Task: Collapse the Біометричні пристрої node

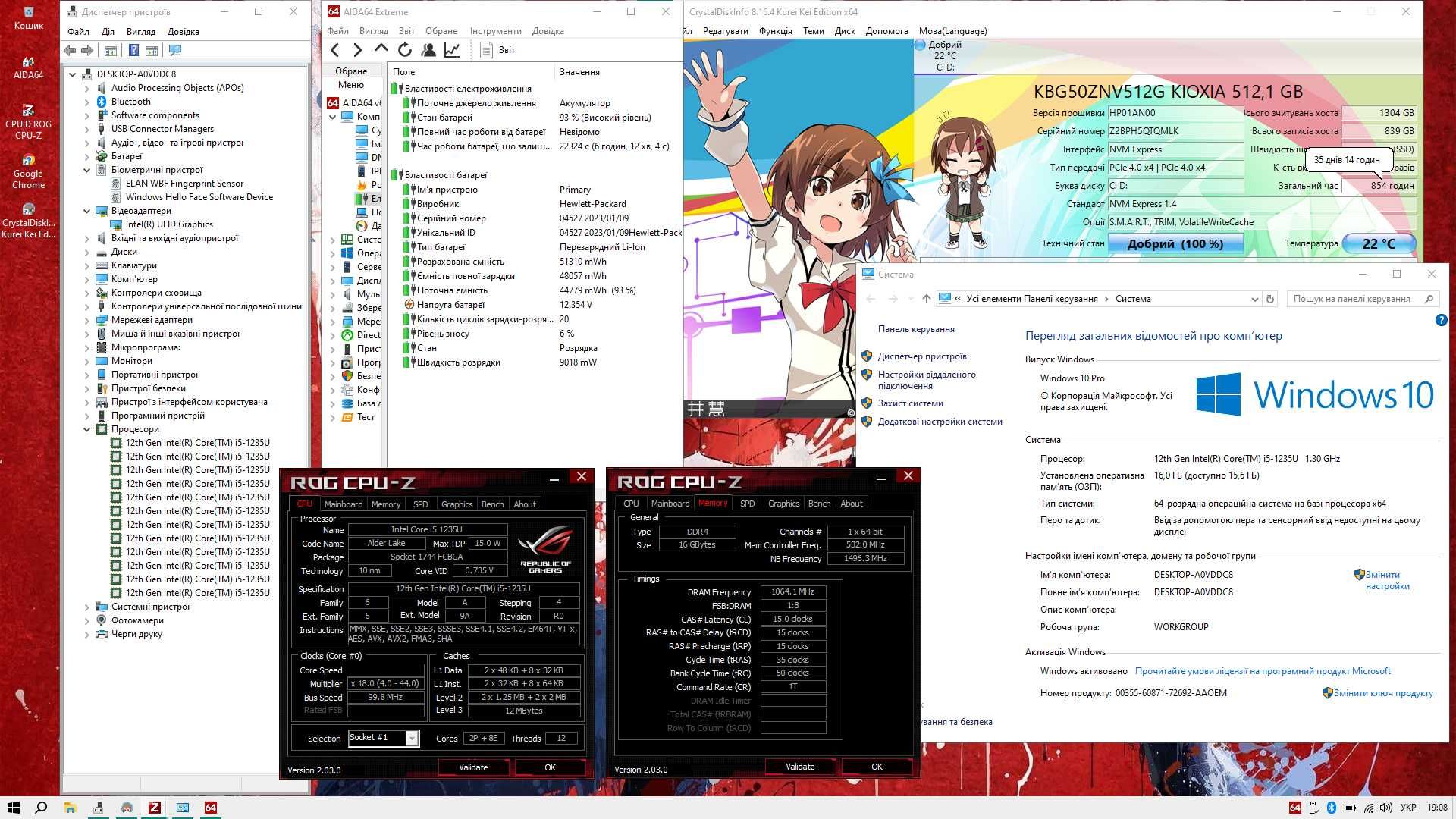Action: point(87,170)
